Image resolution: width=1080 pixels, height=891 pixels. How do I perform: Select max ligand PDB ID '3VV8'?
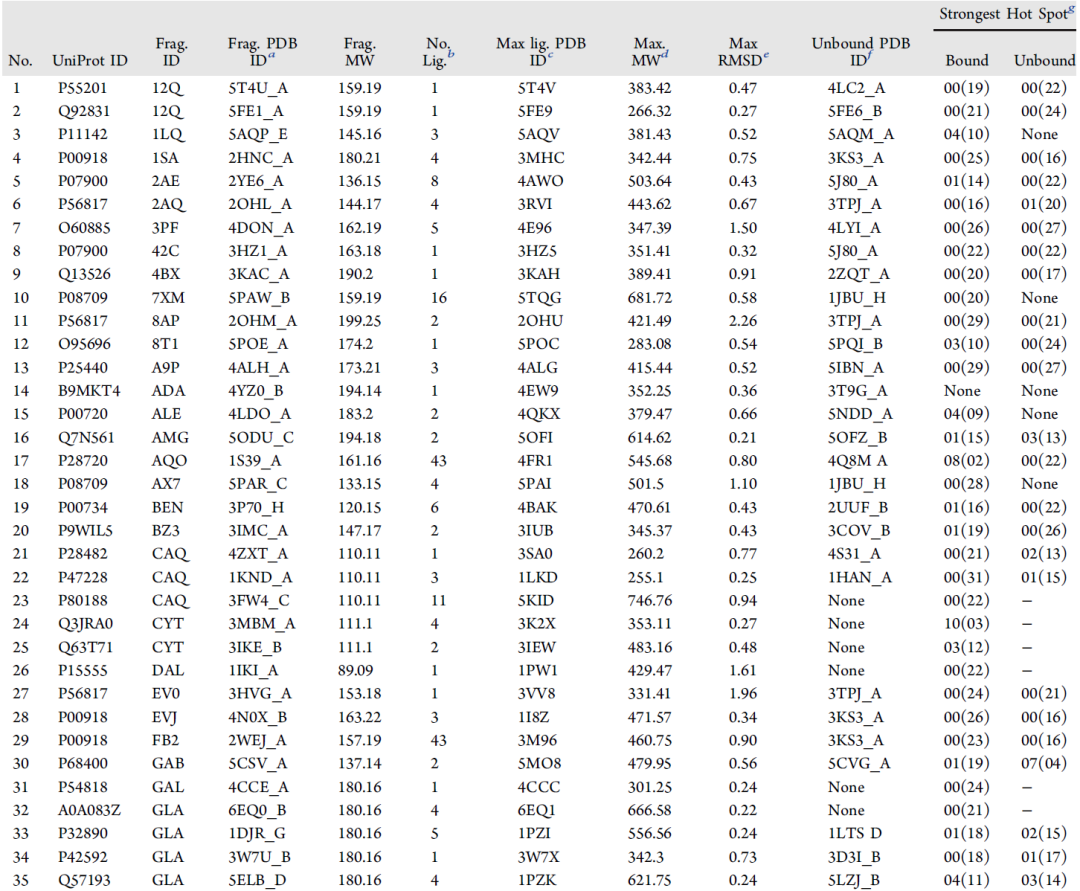coord(537,694)
